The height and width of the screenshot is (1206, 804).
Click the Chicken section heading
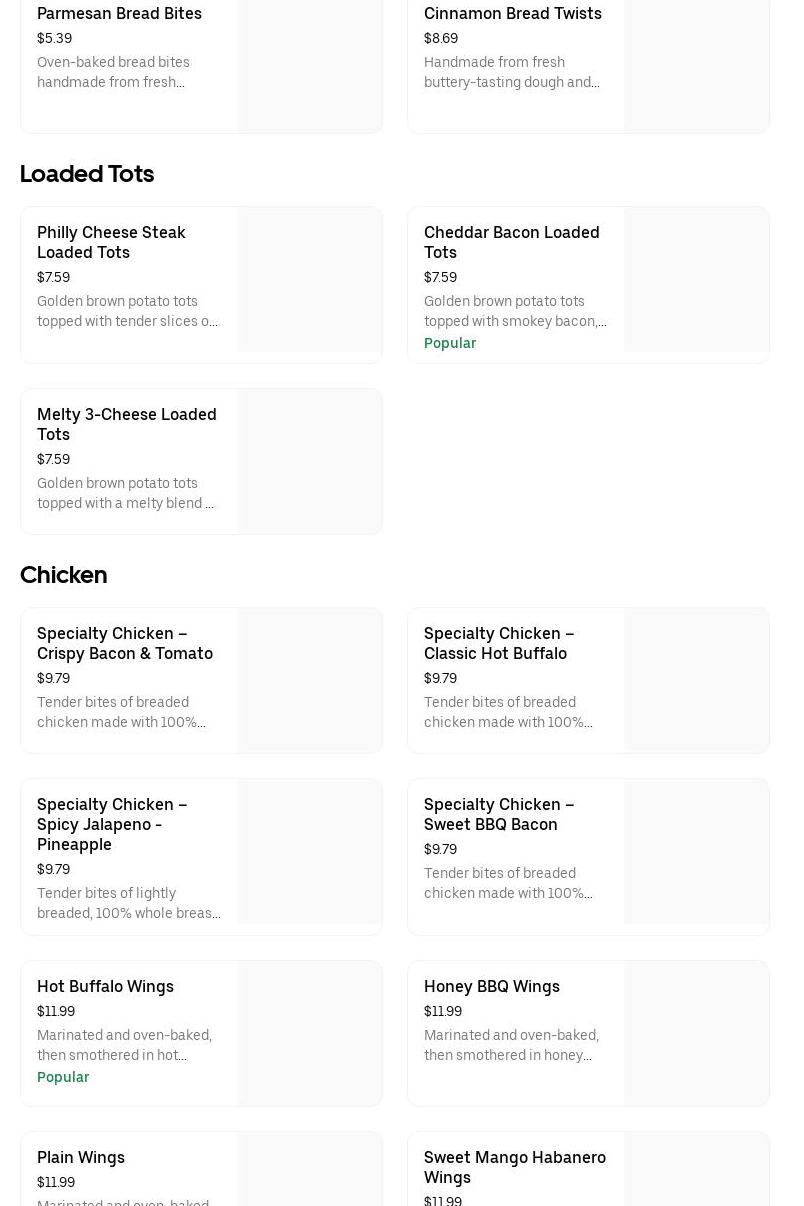(x=63, y=575)
